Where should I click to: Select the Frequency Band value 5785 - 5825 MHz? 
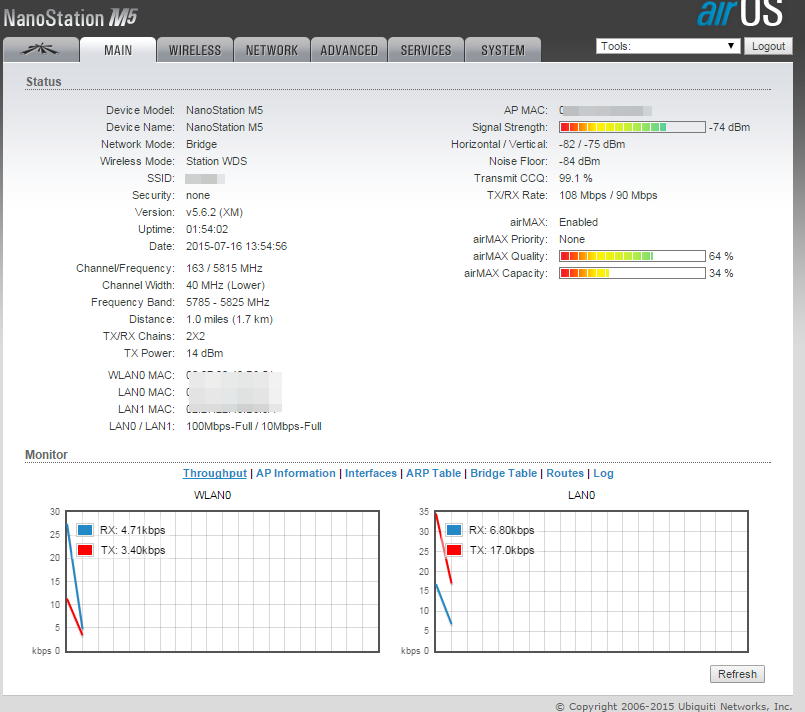[x=227, y=302]
